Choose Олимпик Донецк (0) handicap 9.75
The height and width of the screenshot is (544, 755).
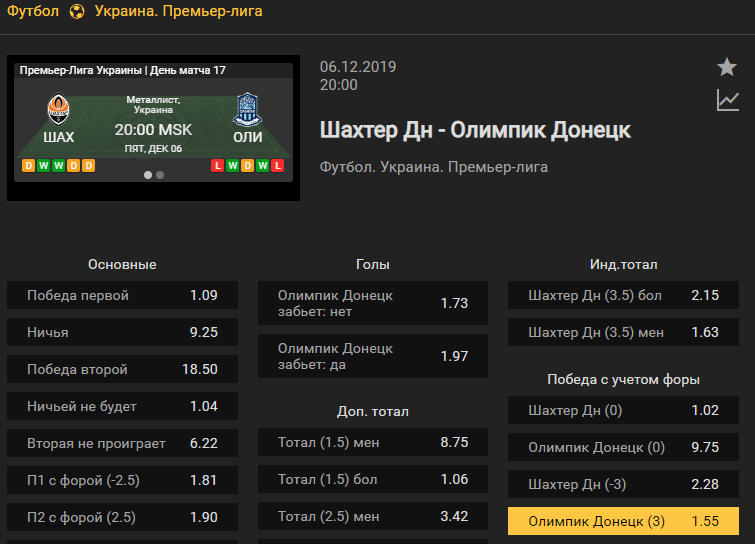click(623, 447)
